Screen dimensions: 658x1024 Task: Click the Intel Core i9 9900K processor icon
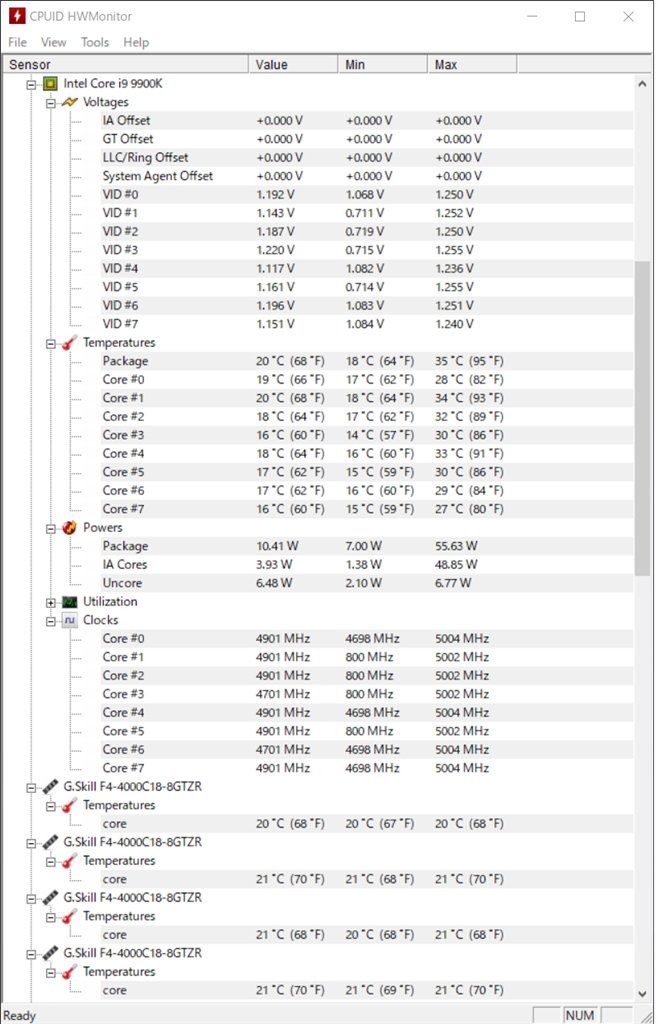tap(50, 84)
